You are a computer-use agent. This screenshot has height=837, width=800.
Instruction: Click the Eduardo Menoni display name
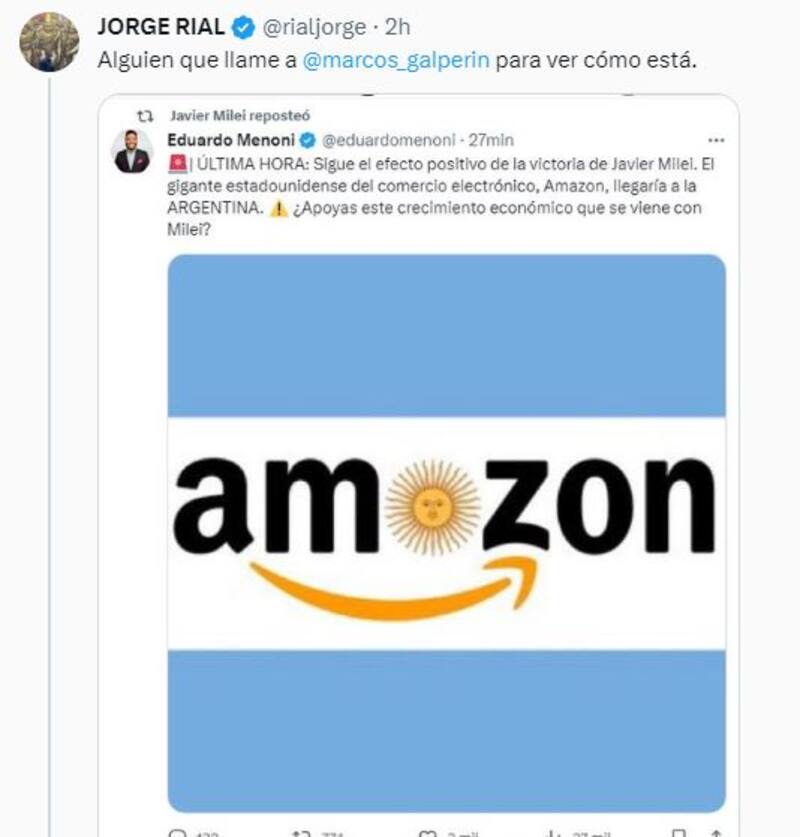point(231,140)
